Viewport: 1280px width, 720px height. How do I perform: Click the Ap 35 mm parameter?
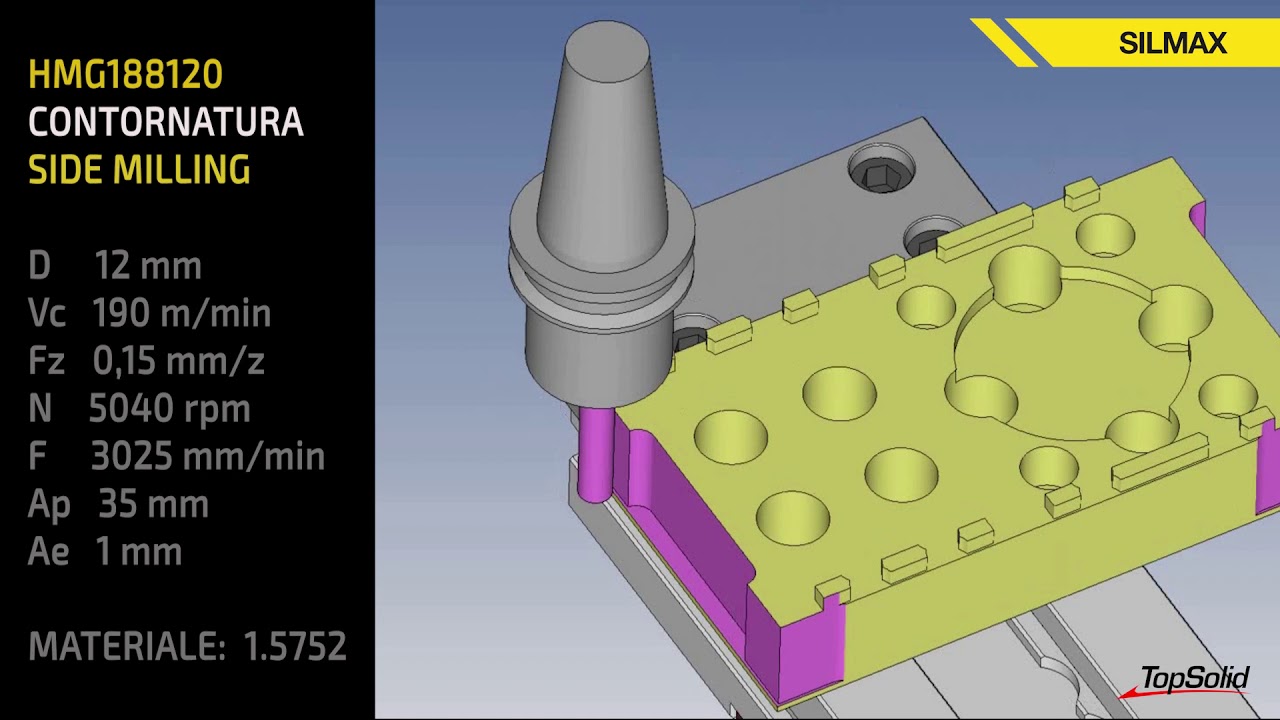(118, 504)
